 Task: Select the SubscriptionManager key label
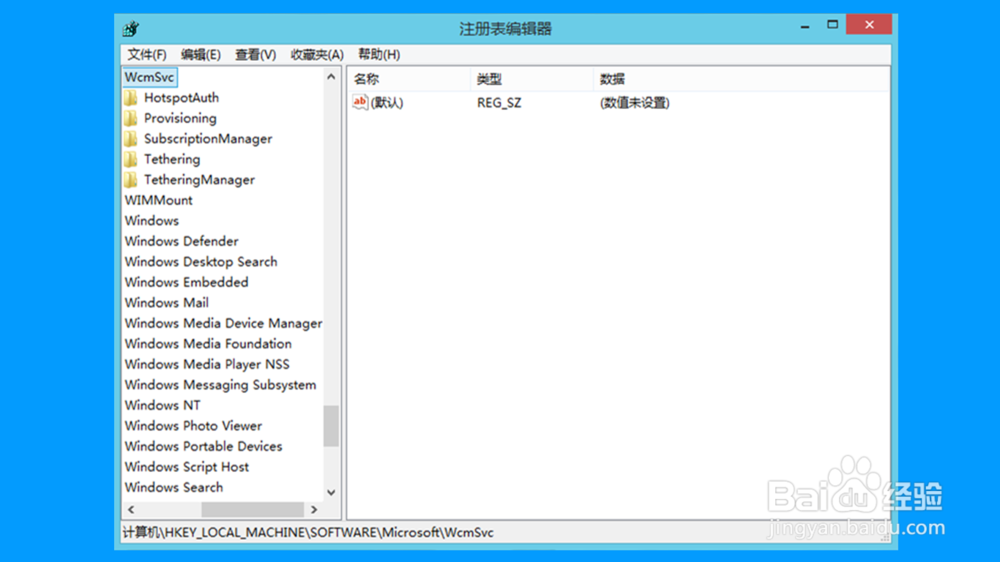pyautogui.click(x=208, y=138)
